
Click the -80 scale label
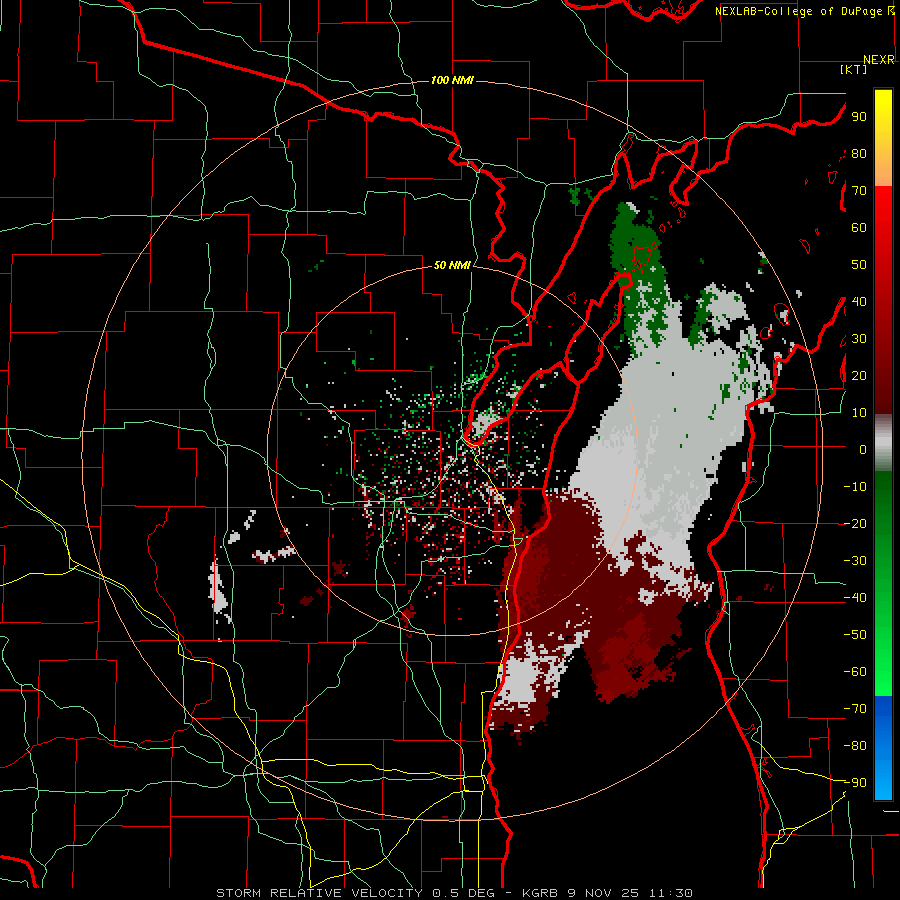click(x=855, y=746)
